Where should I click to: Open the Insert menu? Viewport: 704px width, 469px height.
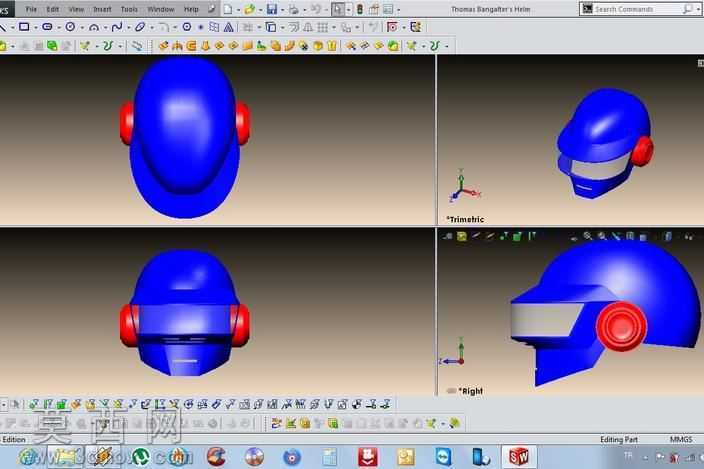pyautogui.click(x=102, y=9)
